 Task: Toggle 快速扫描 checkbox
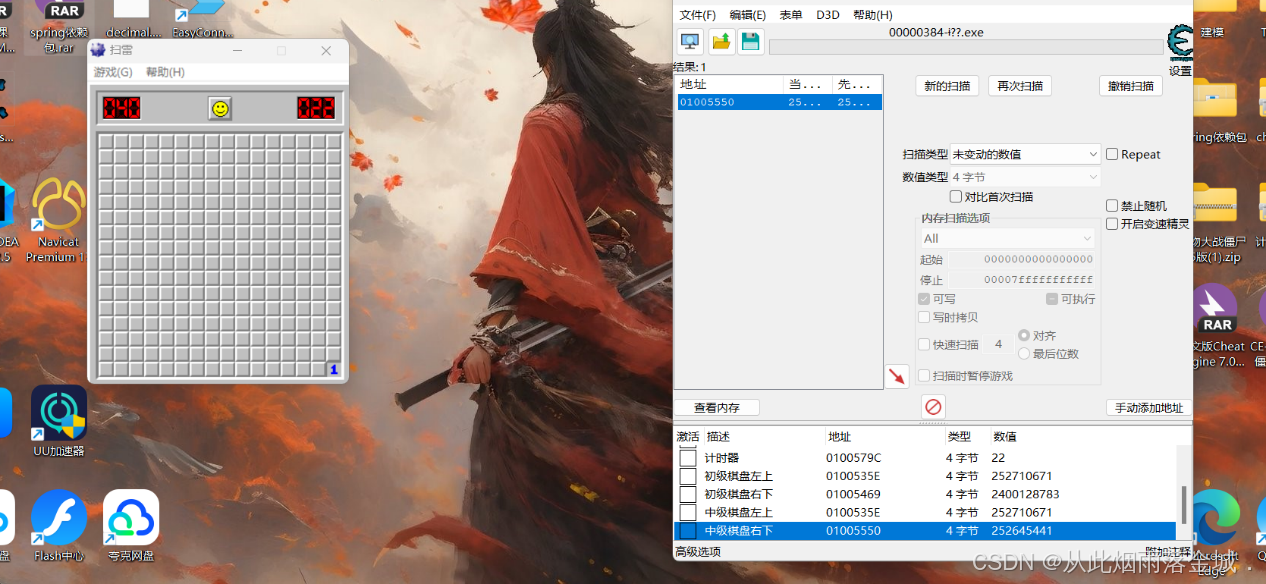pos(924,344)
